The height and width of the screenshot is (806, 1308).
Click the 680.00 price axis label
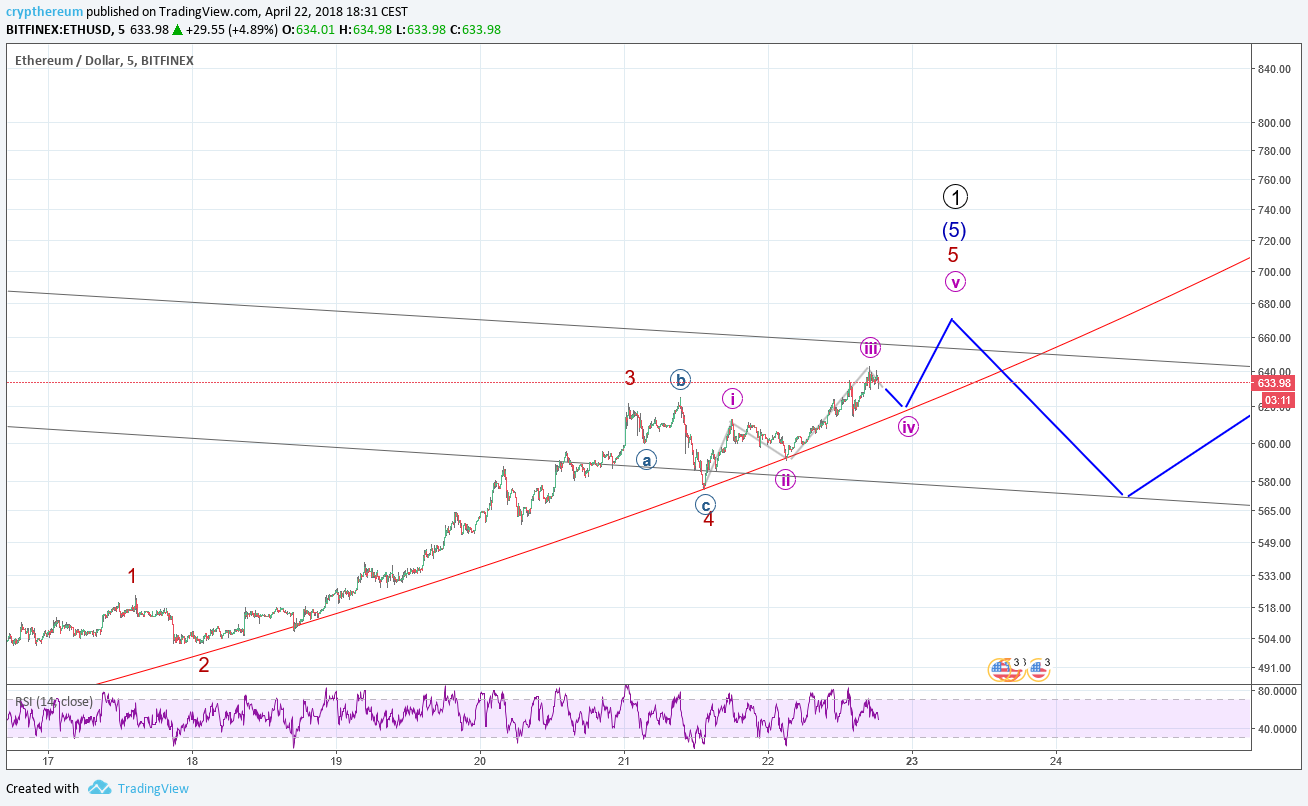point(1273,305)
